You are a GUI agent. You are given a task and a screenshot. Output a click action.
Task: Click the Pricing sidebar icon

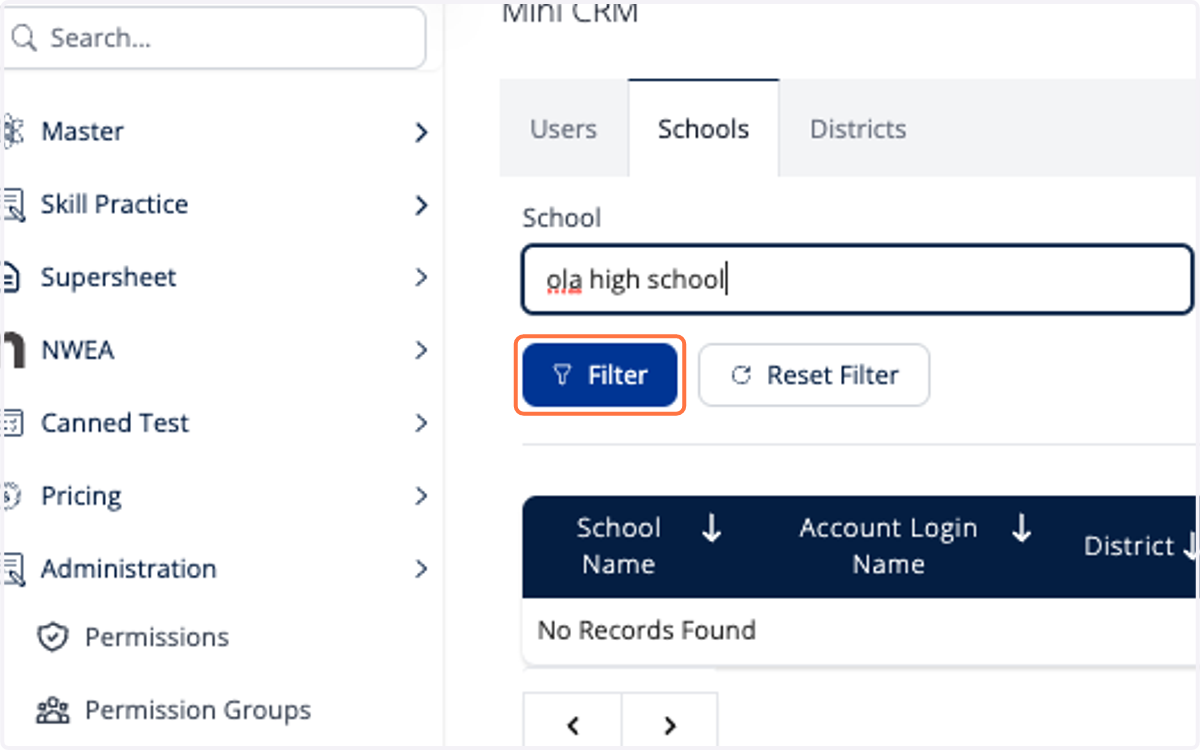coord(12,496)
